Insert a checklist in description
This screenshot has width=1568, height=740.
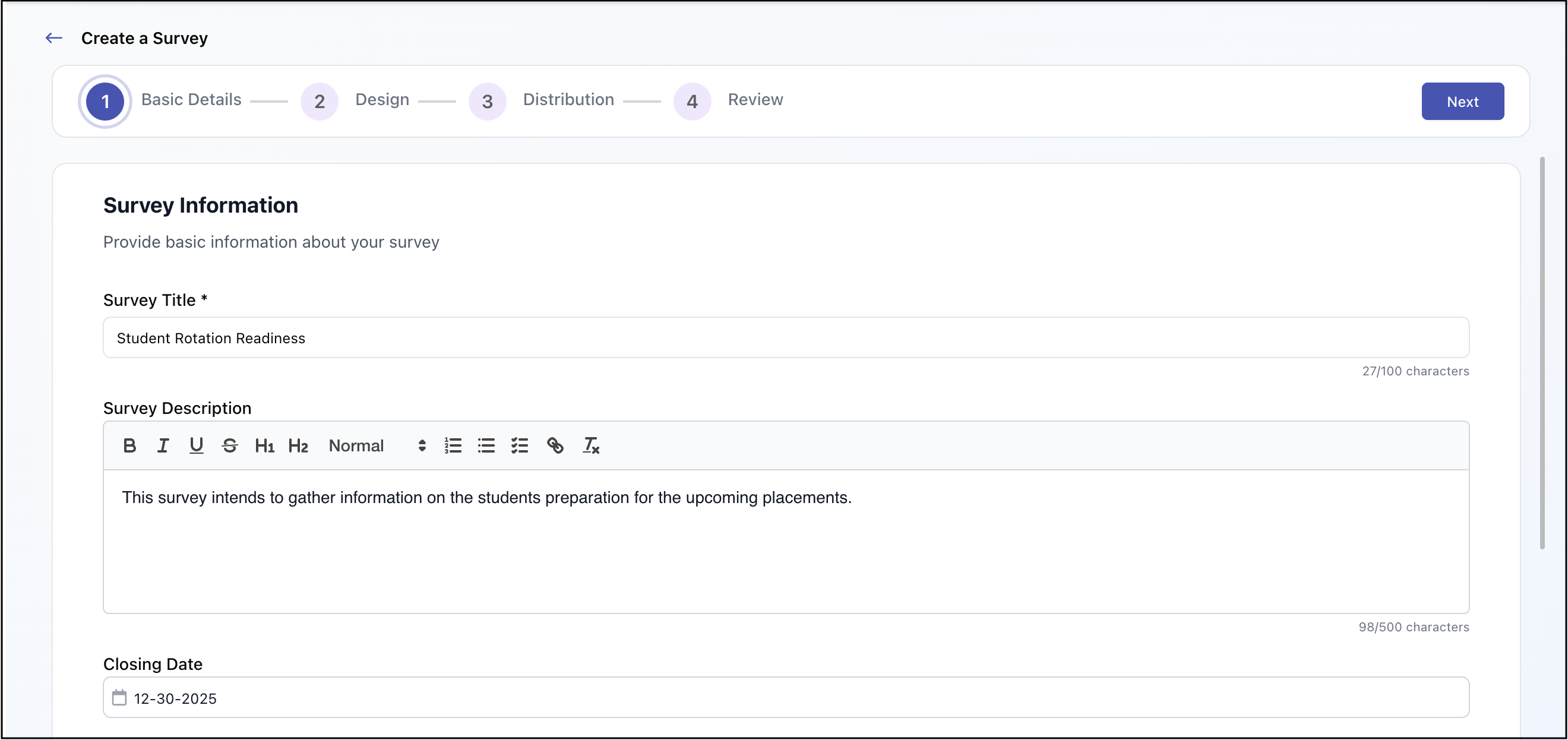(519, 445)
